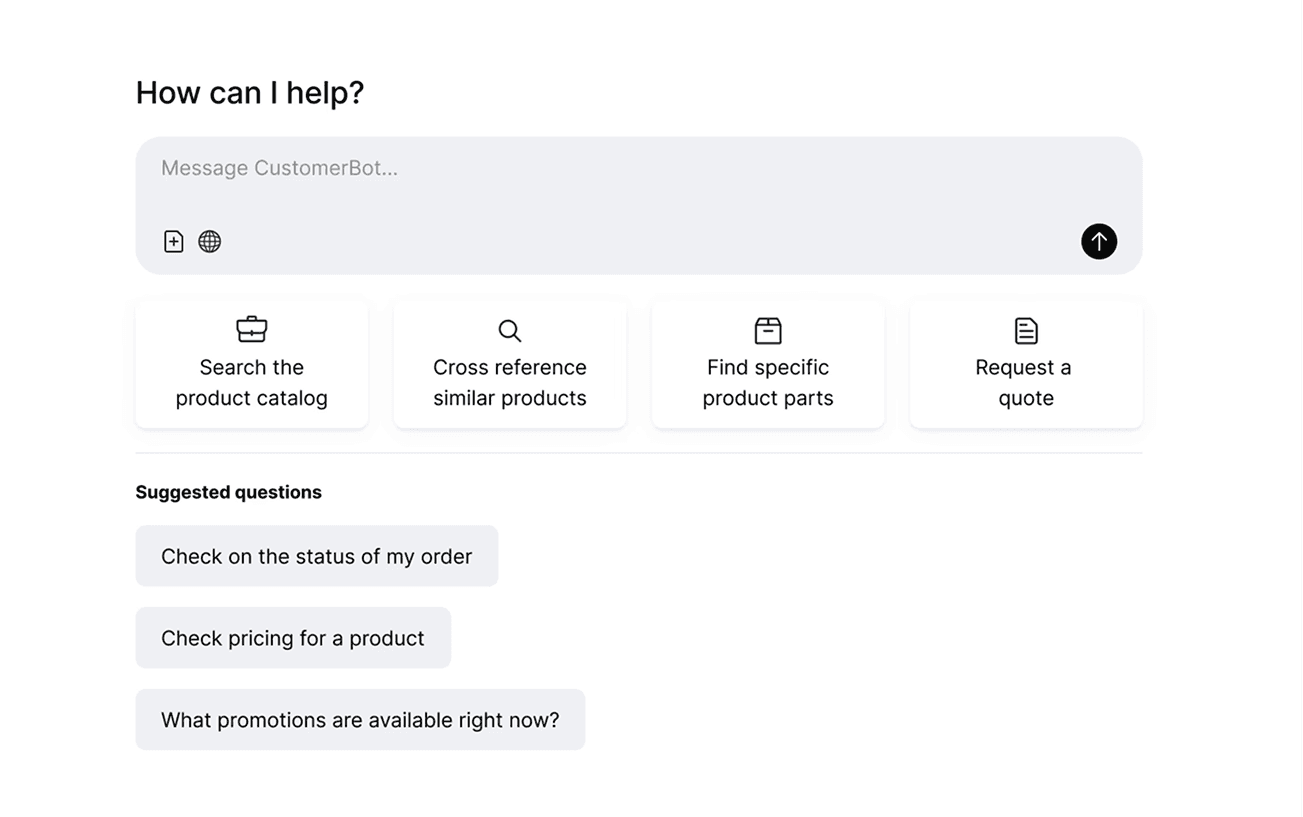Click the box icon for product parts
The height and width of the screenshot is (817, 1303).
click(x=768, y=330)
